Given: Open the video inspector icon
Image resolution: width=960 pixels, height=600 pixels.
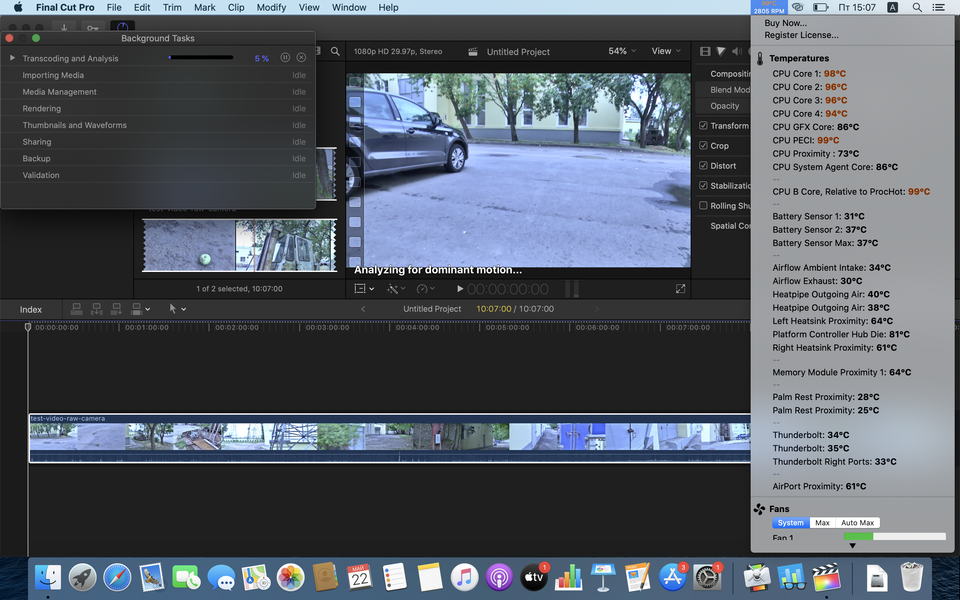Looking at the screenshot, I should (705, 51).
